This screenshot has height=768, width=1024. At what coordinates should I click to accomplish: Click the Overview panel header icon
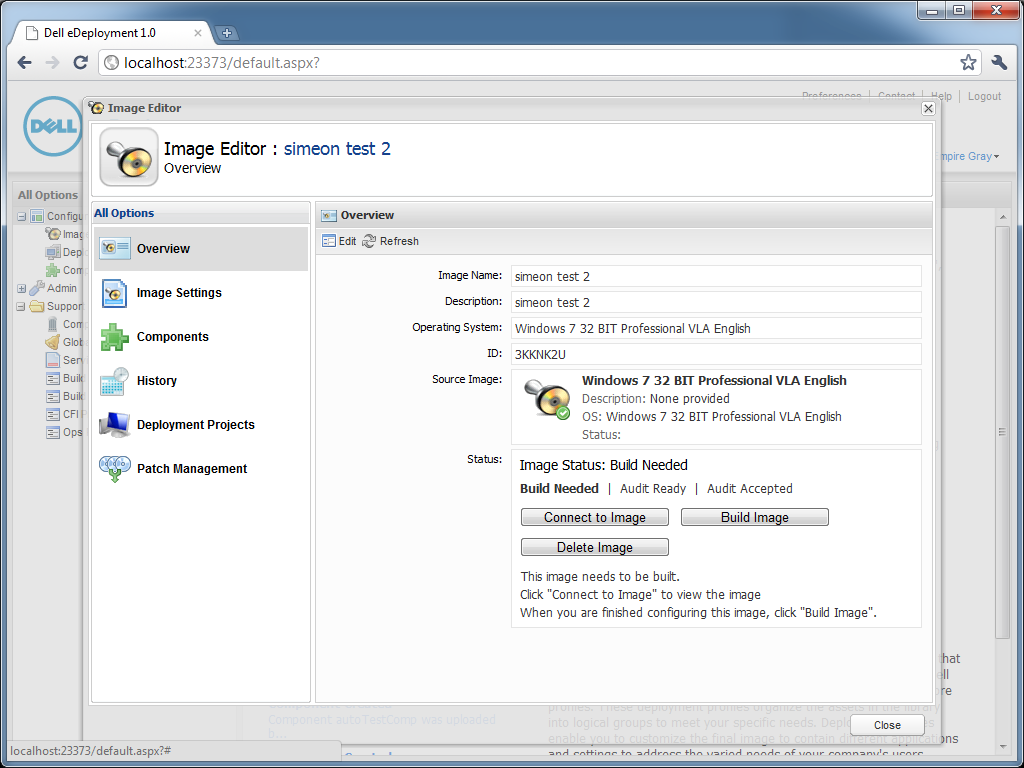coord(329,216)
